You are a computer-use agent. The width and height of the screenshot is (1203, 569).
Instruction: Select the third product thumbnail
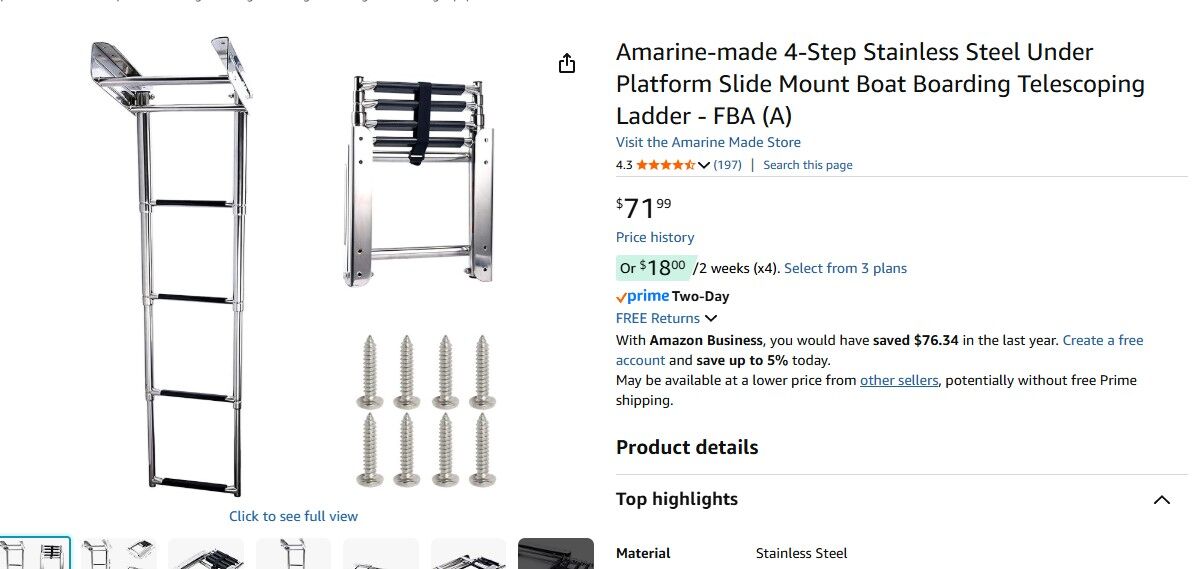(x=206, y=554)
